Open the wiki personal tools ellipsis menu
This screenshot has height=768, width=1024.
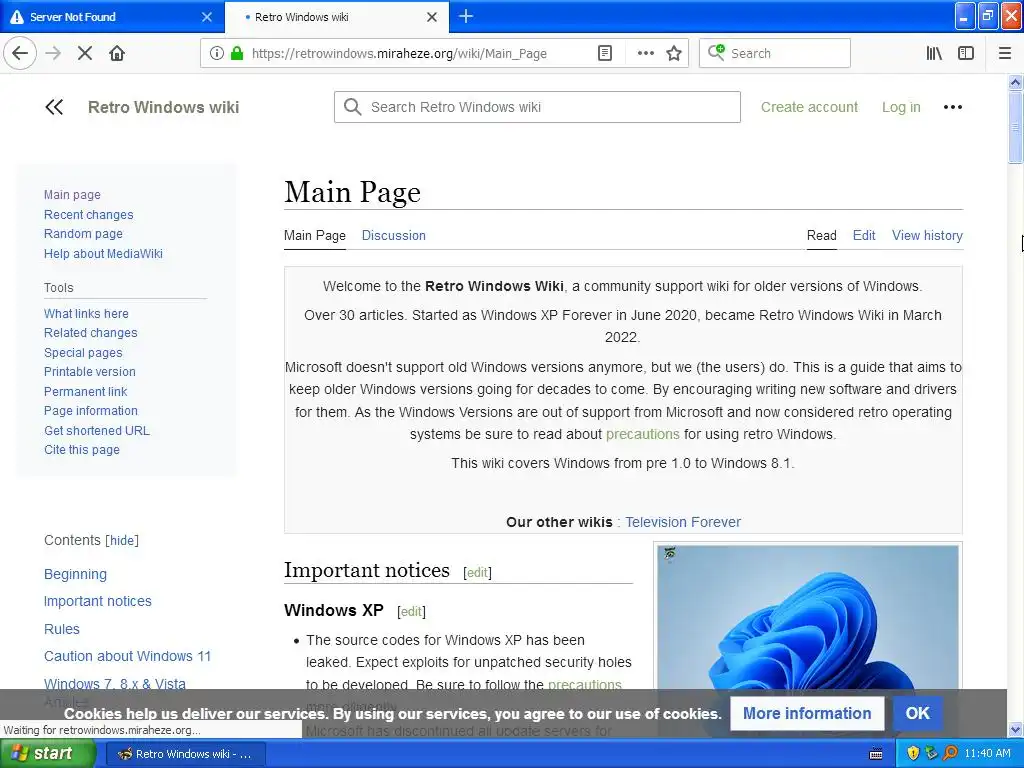click(953, 107)
